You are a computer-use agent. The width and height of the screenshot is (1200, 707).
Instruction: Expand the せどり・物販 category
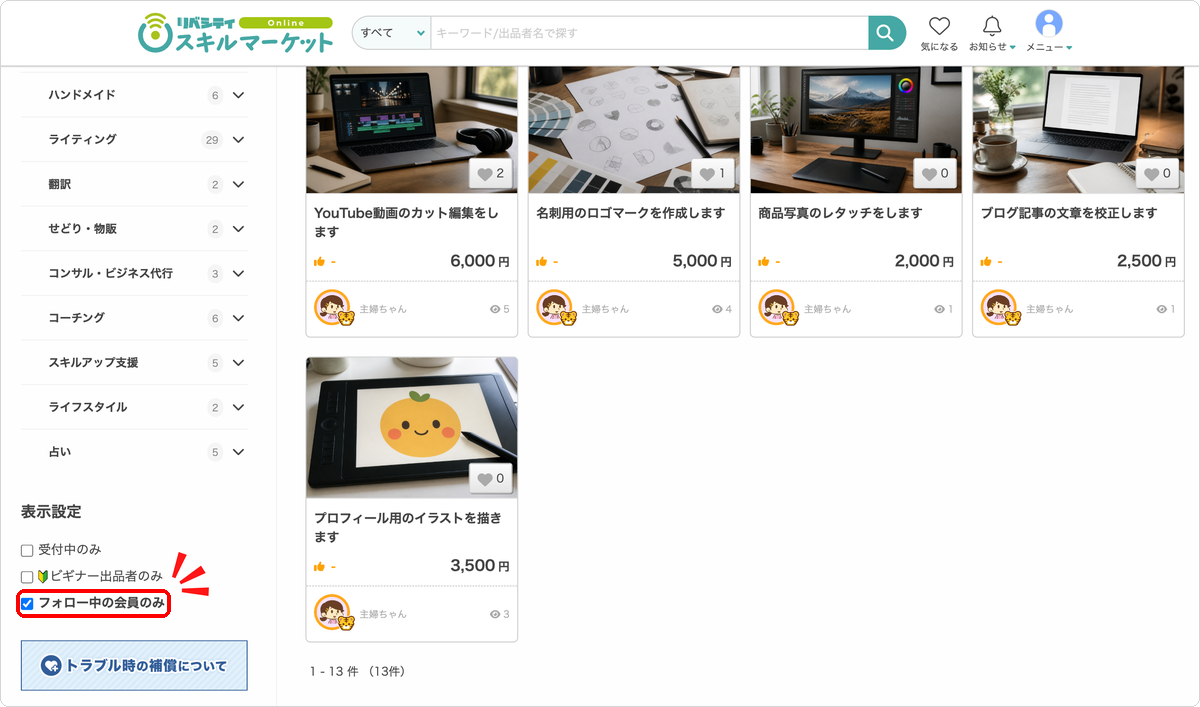238,229
